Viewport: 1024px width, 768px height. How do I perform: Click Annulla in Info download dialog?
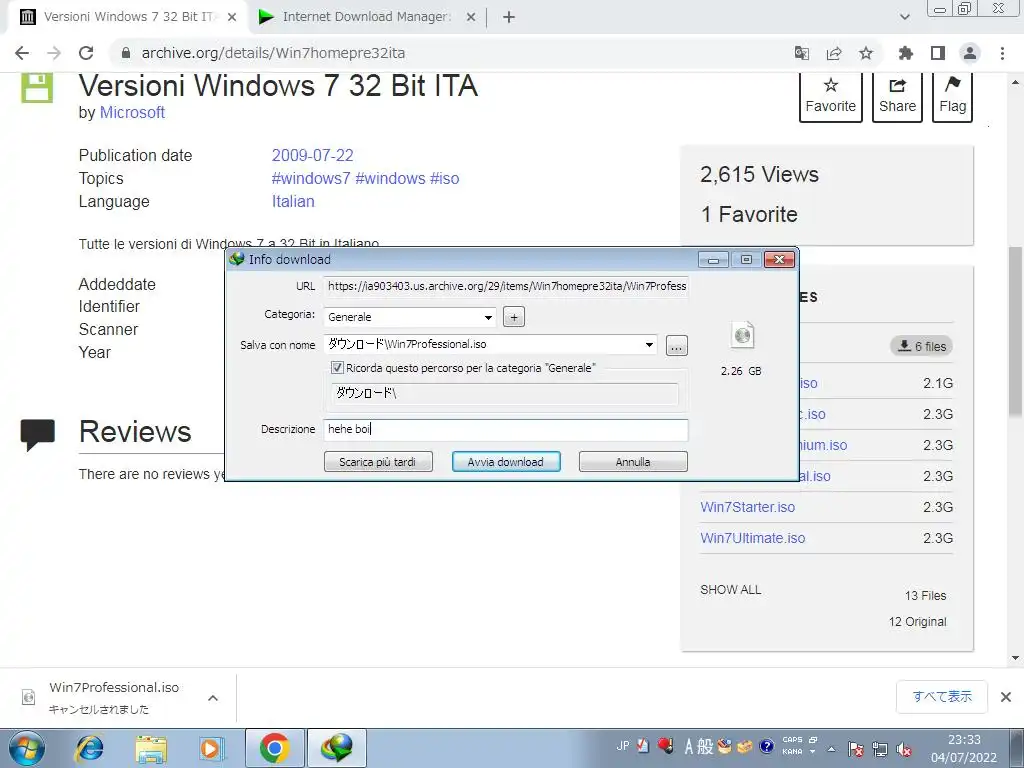pyautogui.click(x=633, y=462)
